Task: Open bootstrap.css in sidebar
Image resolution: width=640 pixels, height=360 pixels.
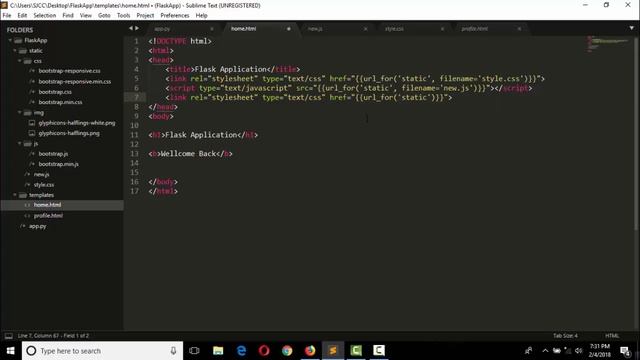Action: [x=55, y=92]
